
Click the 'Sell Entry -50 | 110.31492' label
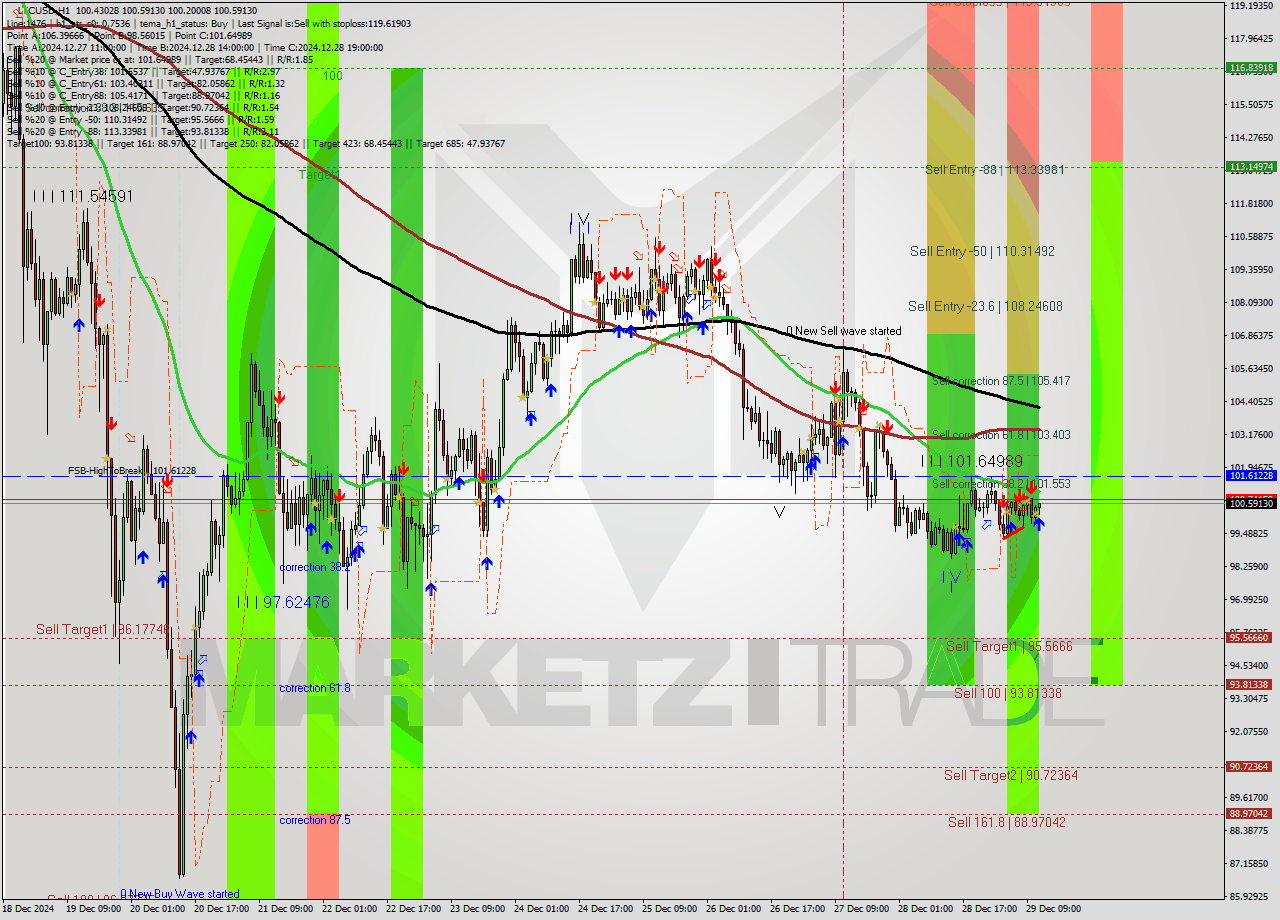click(982, 252)
